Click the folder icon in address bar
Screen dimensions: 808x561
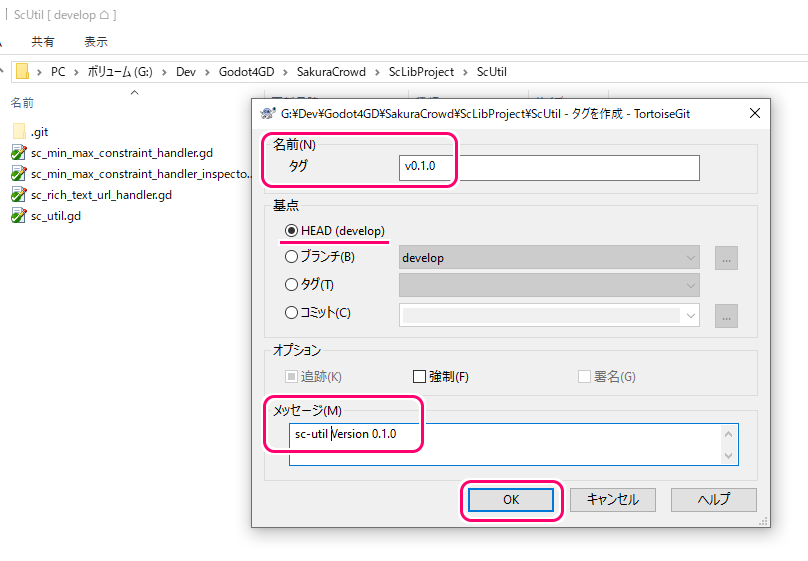22,72
